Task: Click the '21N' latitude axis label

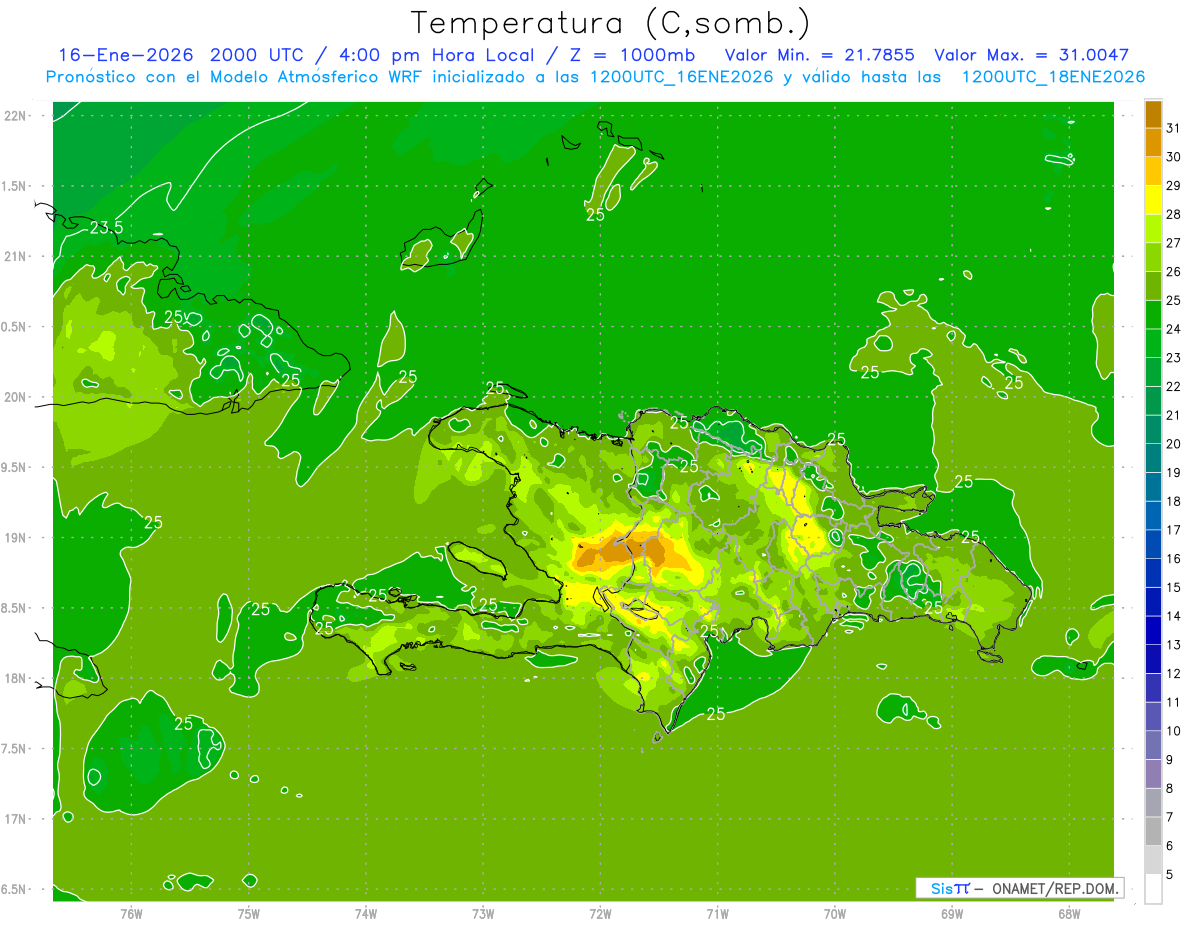Action: tap(14, 257)
